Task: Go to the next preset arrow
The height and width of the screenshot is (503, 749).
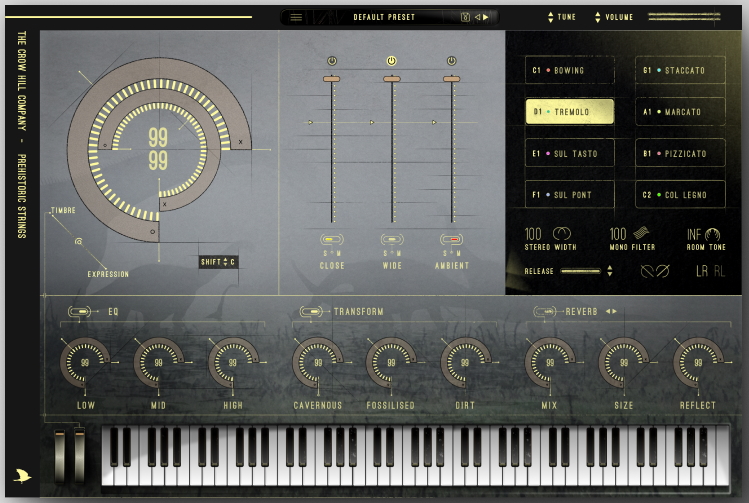Action: (487, 17)
